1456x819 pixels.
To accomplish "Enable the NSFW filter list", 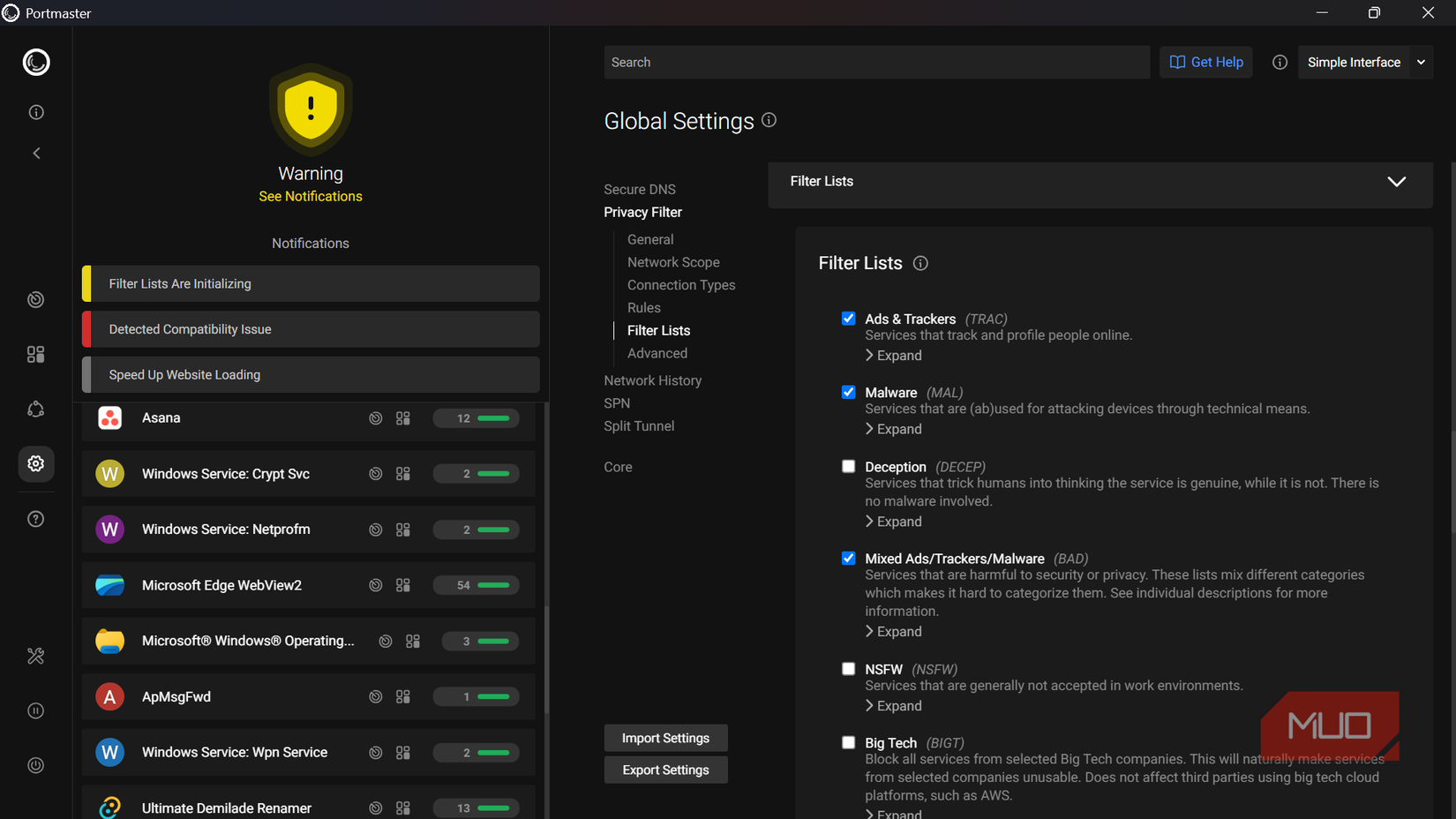I will point(849,669).
